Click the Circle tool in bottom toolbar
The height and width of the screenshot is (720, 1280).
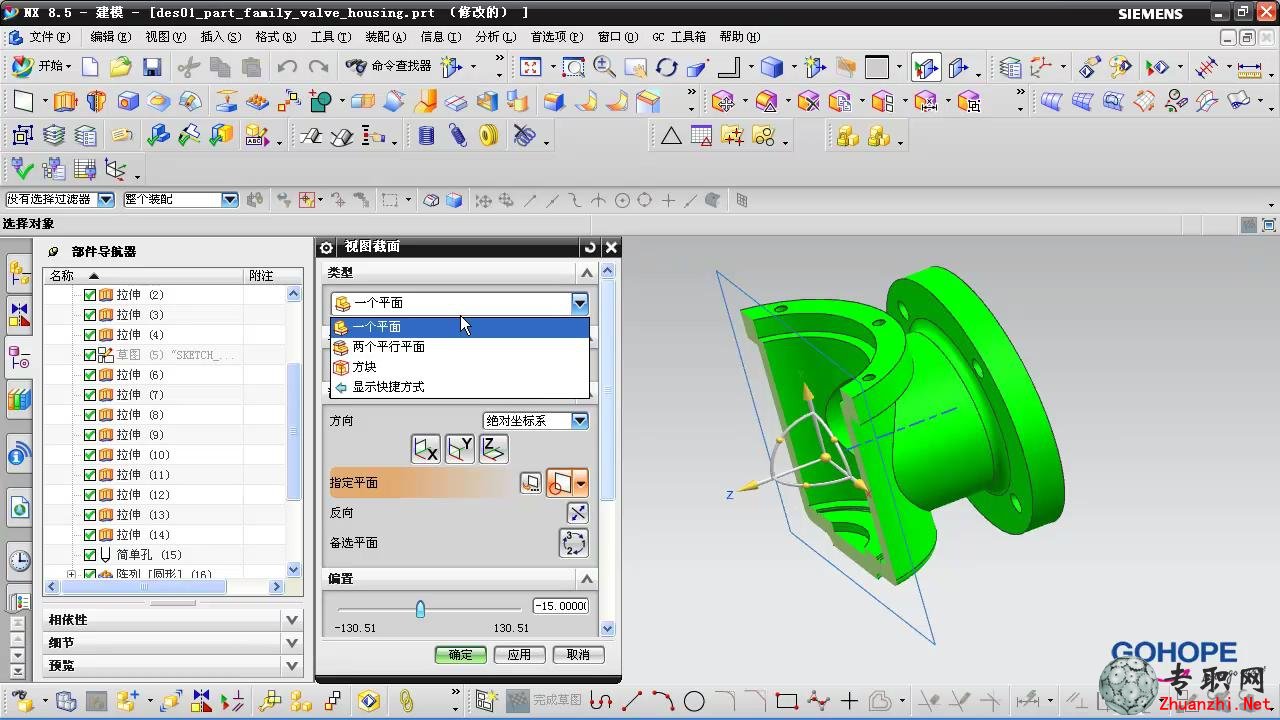click(694, 701)
